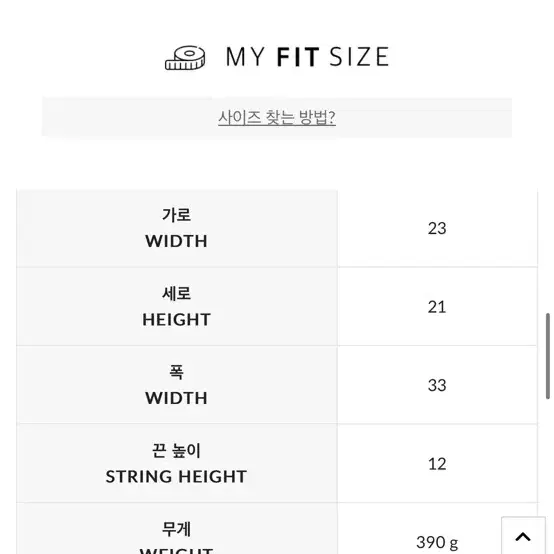
Task: Click the weight value 390 g
Action: pyautogui.click(x=437, y=542)
